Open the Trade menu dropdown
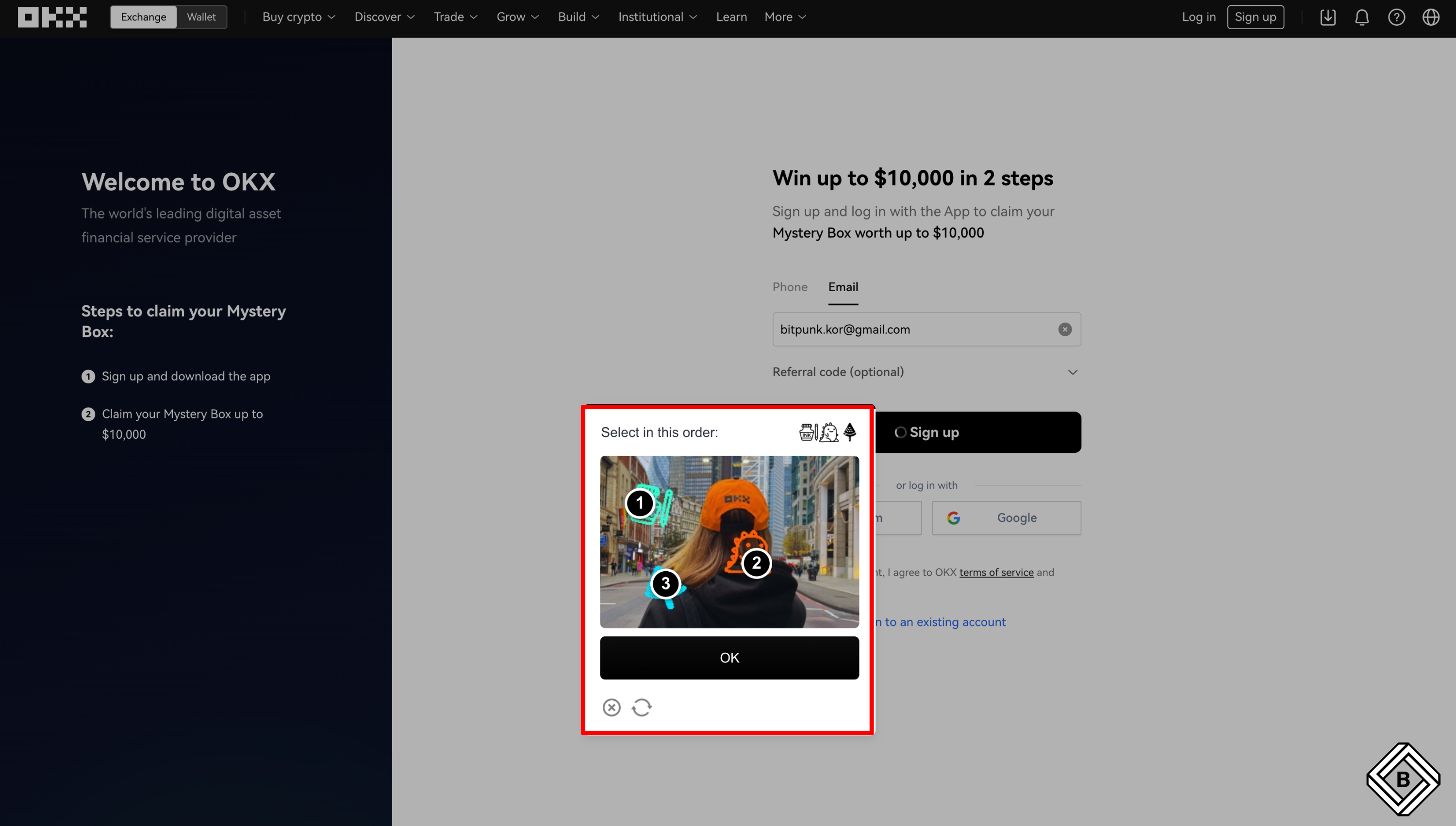This screenshot has width=1456, height=826. 455,17
